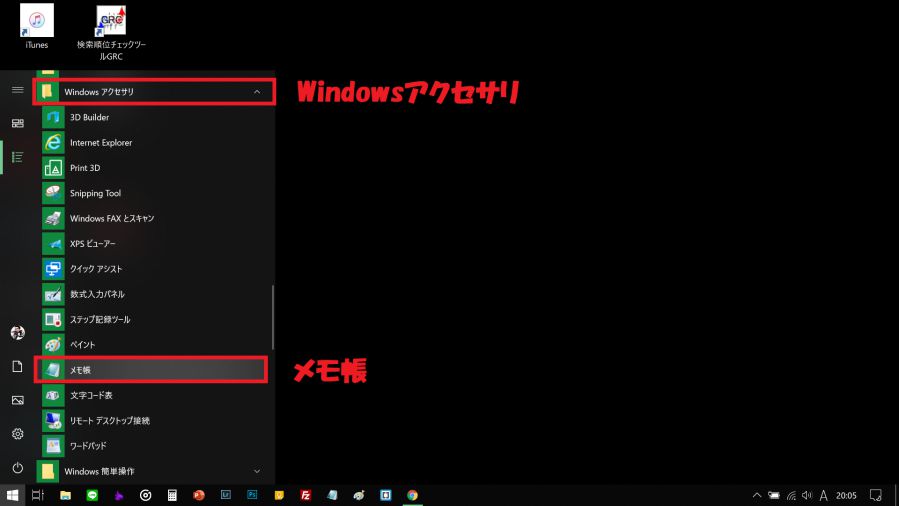Open ワードパッド
The width and height of the screenshot is (899, 506).
[x=154, y=446]
